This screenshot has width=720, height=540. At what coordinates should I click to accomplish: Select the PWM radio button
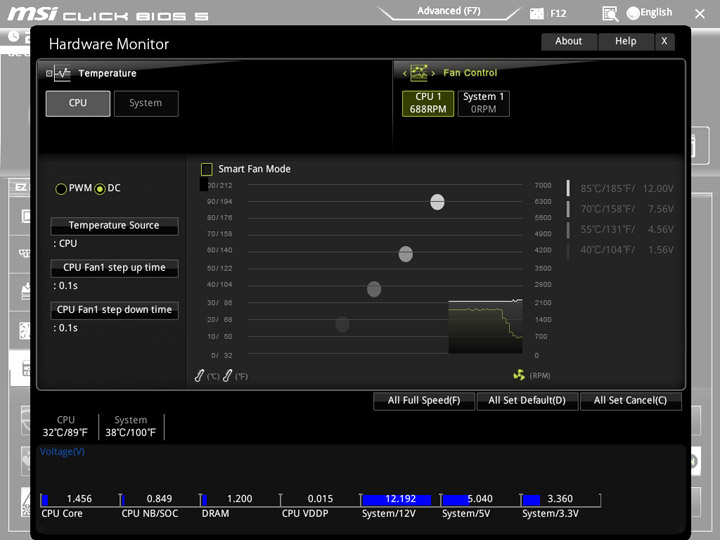61,189
